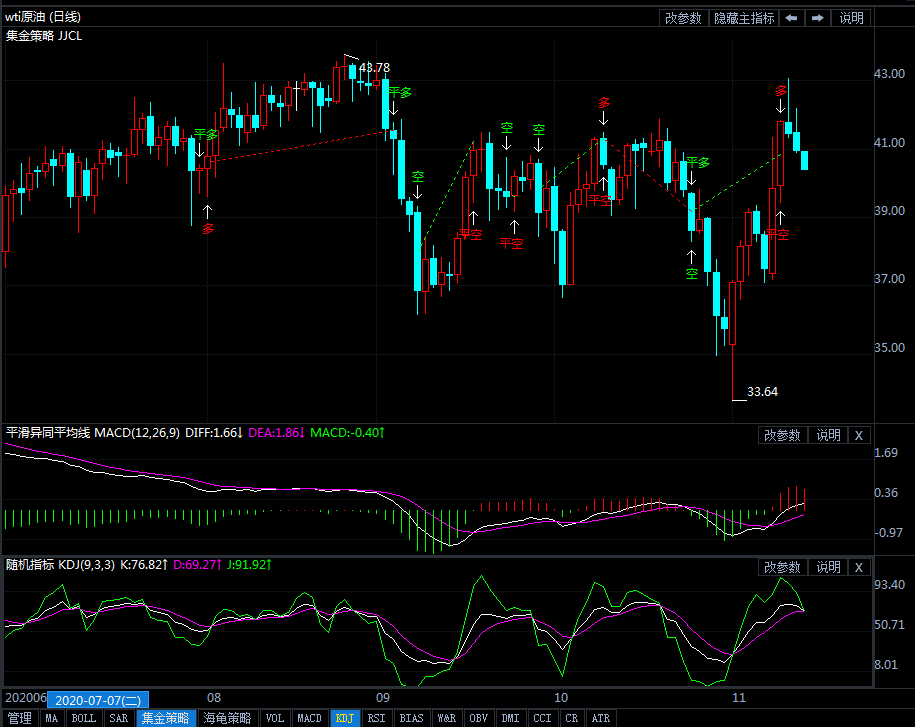915x727 pixels.
Task: Close the MACD indicator panel with X
Action: [859, 435]
